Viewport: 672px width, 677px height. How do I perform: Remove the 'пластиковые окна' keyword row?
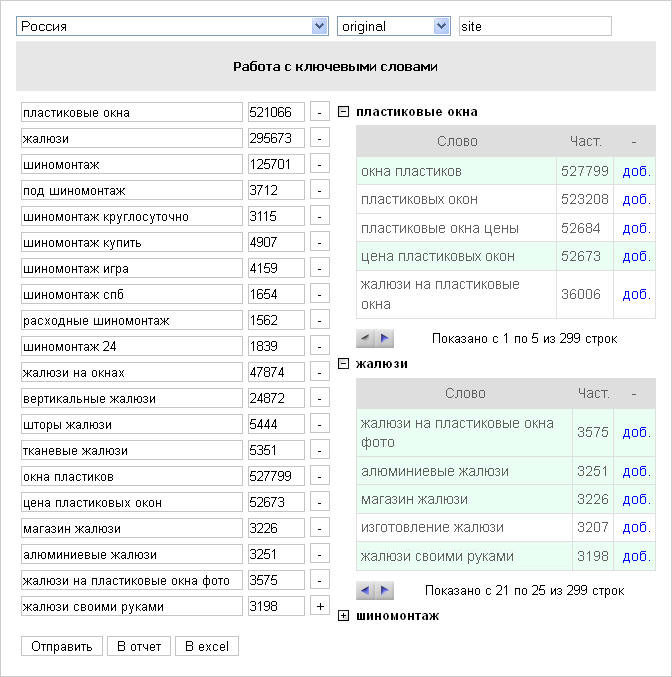pos(320,113)
